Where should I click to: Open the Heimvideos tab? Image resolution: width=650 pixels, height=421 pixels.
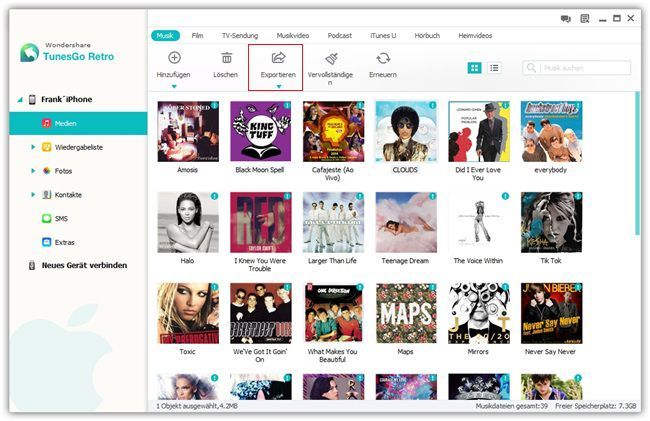coord(475,36)
